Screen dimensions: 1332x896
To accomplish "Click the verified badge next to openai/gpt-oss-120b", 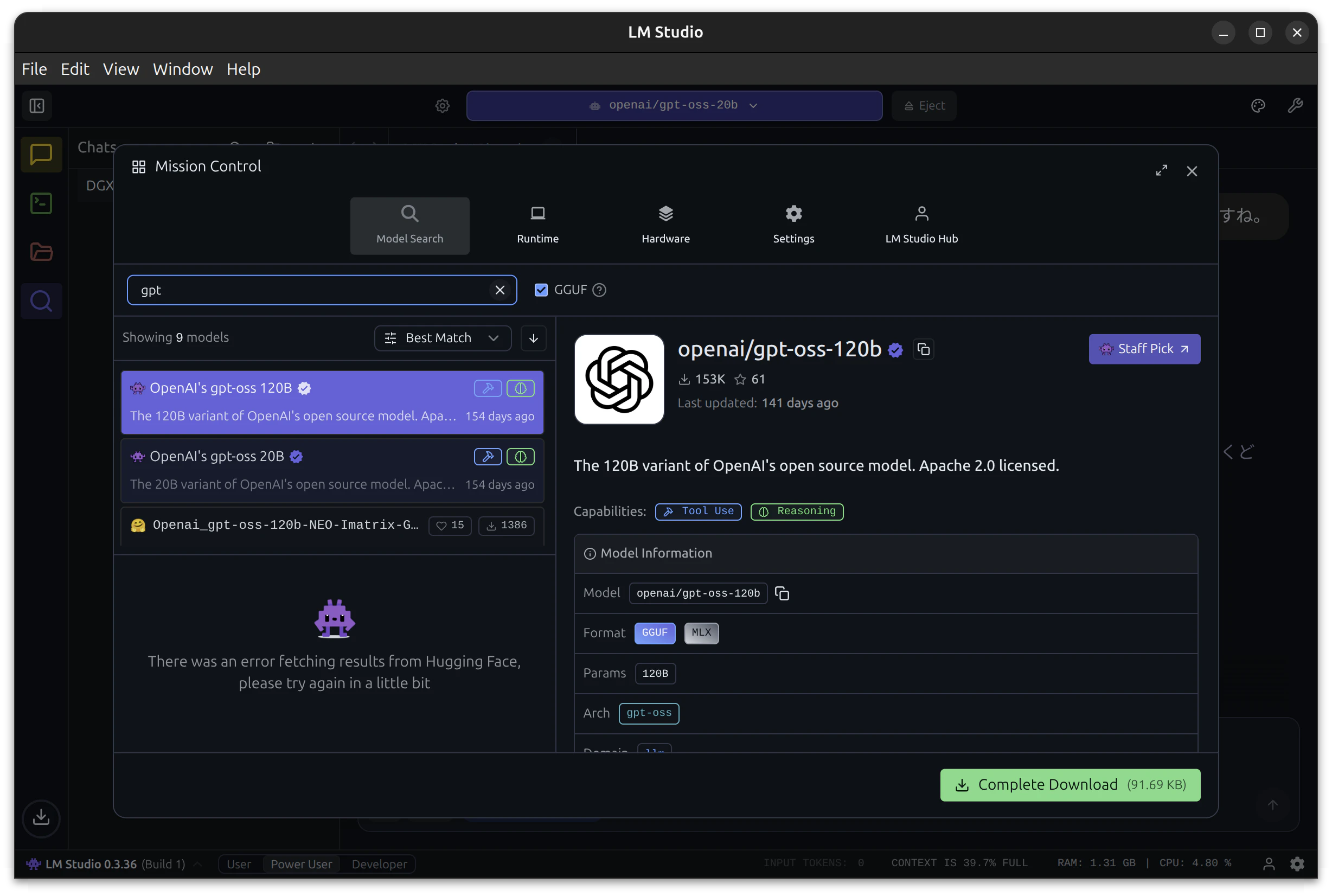I will (x=895, y=350).
